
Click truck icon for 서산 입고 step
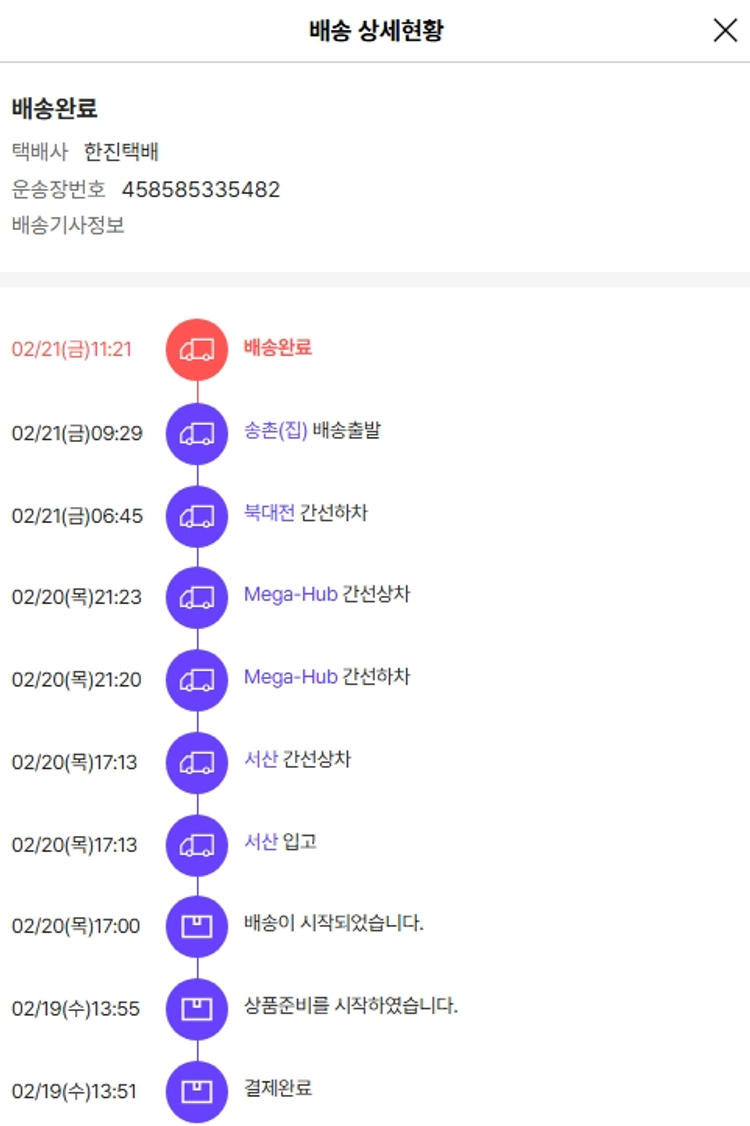197,844
